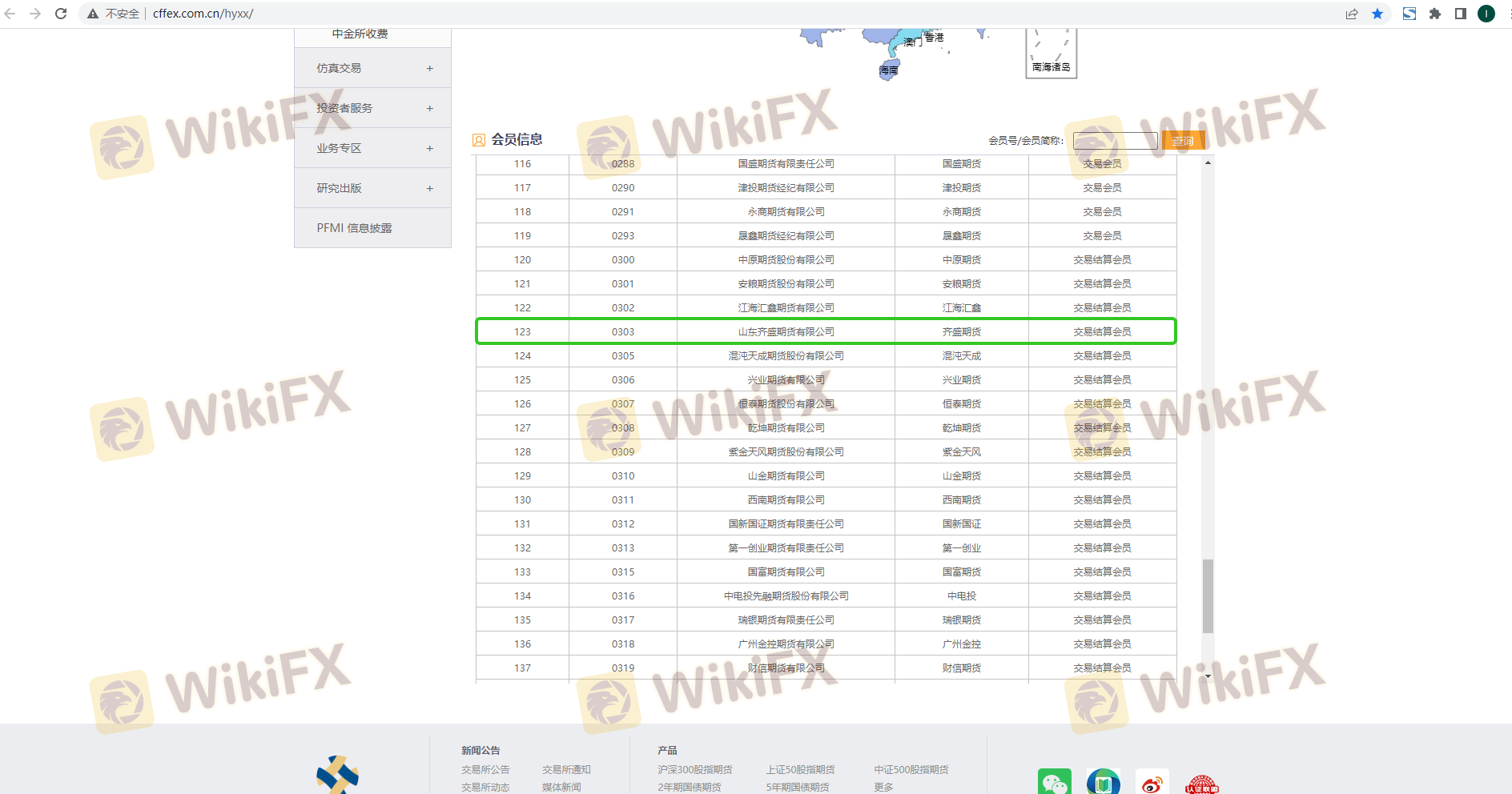Open the Weibo icon in footer
The height and width of the screenshot is (794, 1512).
[1152, 783]
